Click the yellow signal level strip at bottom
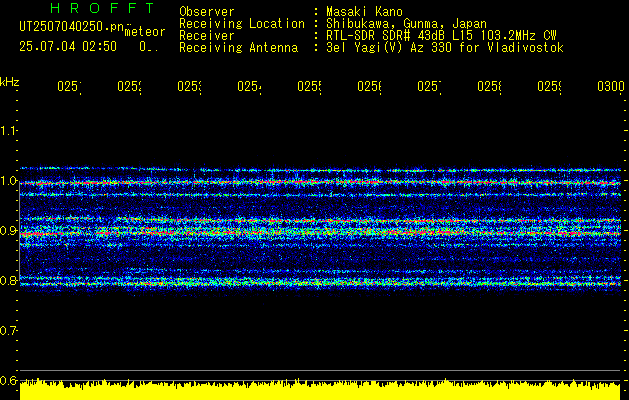This screenshot has height=400, width=629. coord(320,390)
